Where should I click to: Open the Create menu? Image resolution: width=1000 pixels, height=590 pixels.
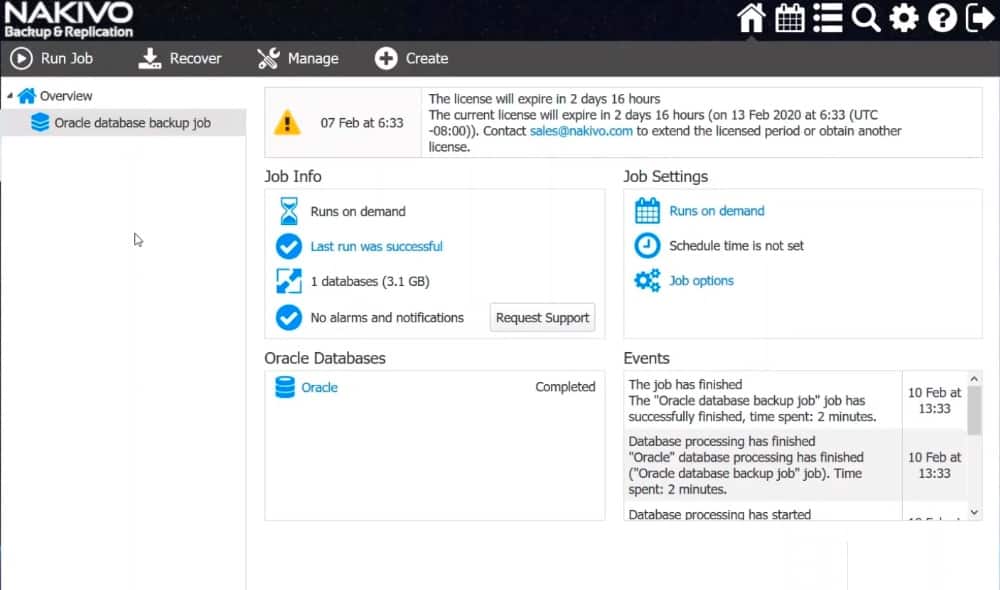pyautogui.click(x=412, y=58)
